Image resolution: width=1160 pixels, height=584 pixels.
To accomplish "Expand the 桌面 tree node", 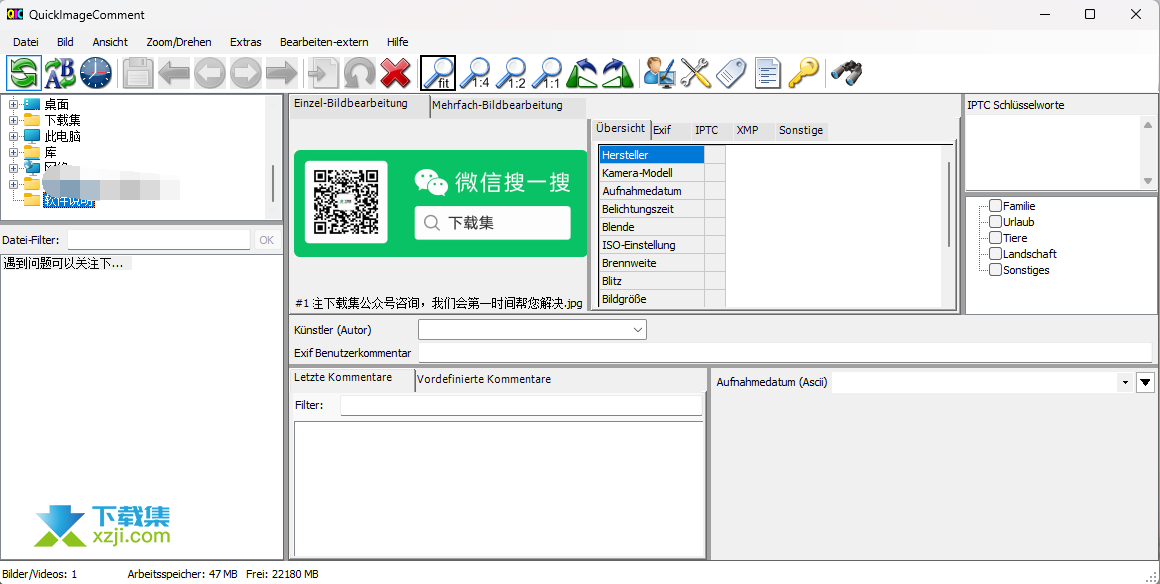I will (x=13, y=104).
